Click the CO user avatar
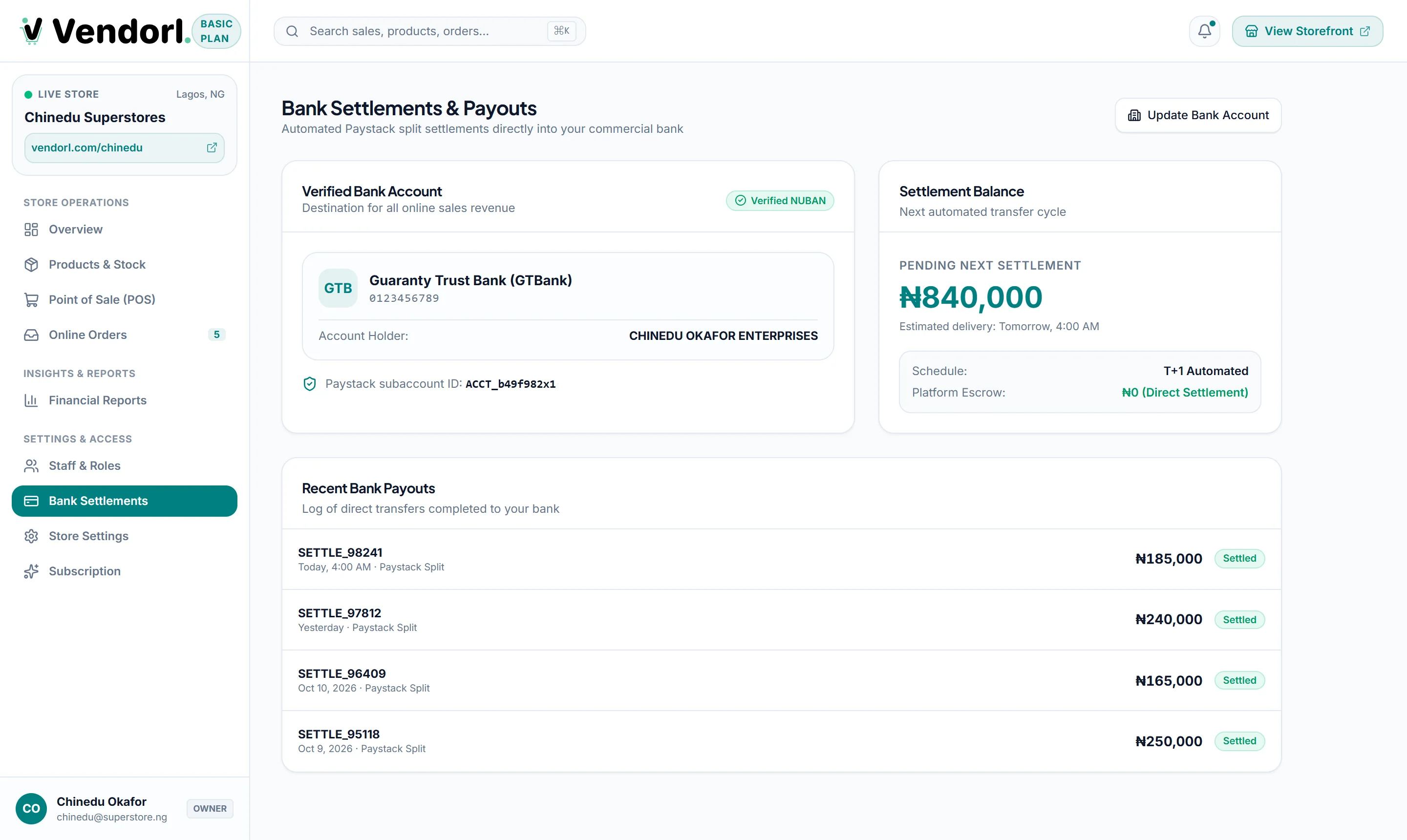This screenshot has width=1407, height=840. (31, 808)
